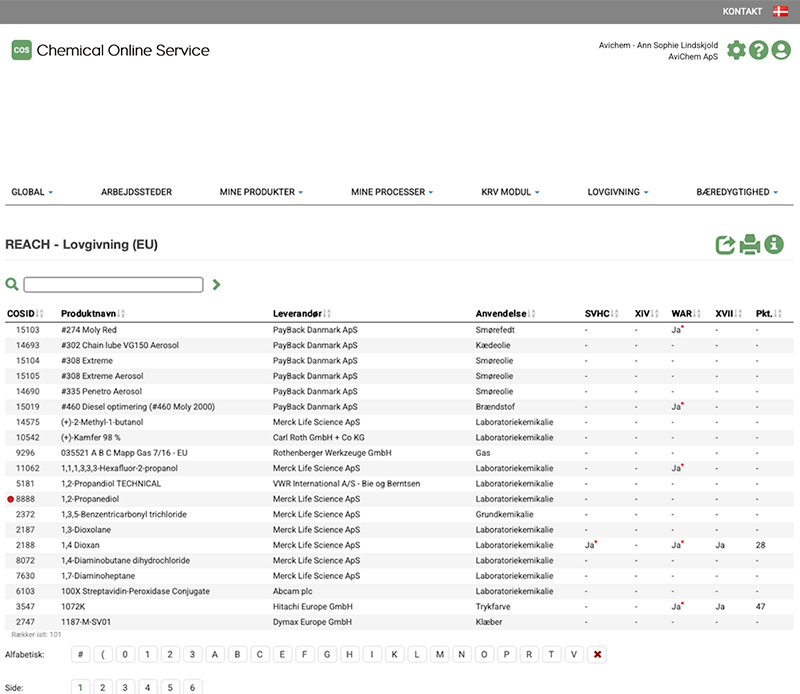
Task: Click the COS logo icon
Action: click(21, 50)
